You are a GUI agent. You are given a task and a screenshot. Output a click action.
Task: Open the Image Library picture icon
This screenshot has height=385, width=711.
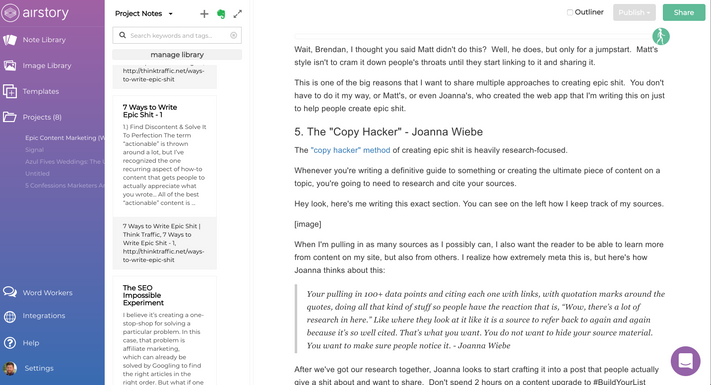10,65
